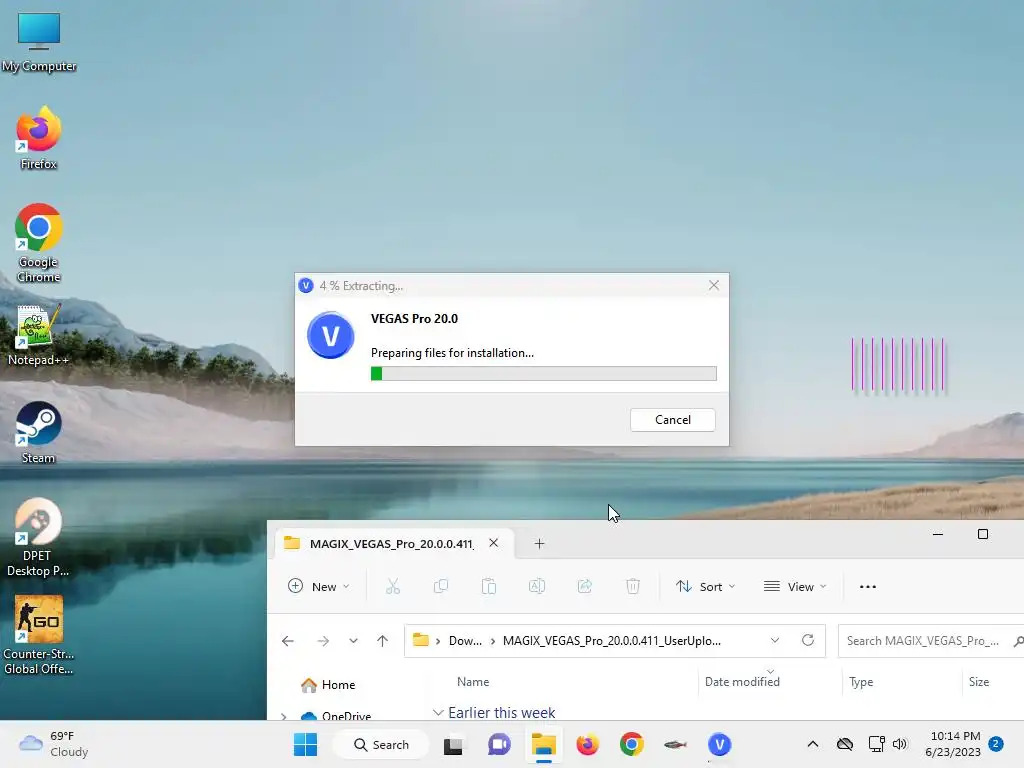Click MAGIX_VEGAS_Pro breadcrumb in address bar
Screen dimensions: 1024x768
pos(612,641)
